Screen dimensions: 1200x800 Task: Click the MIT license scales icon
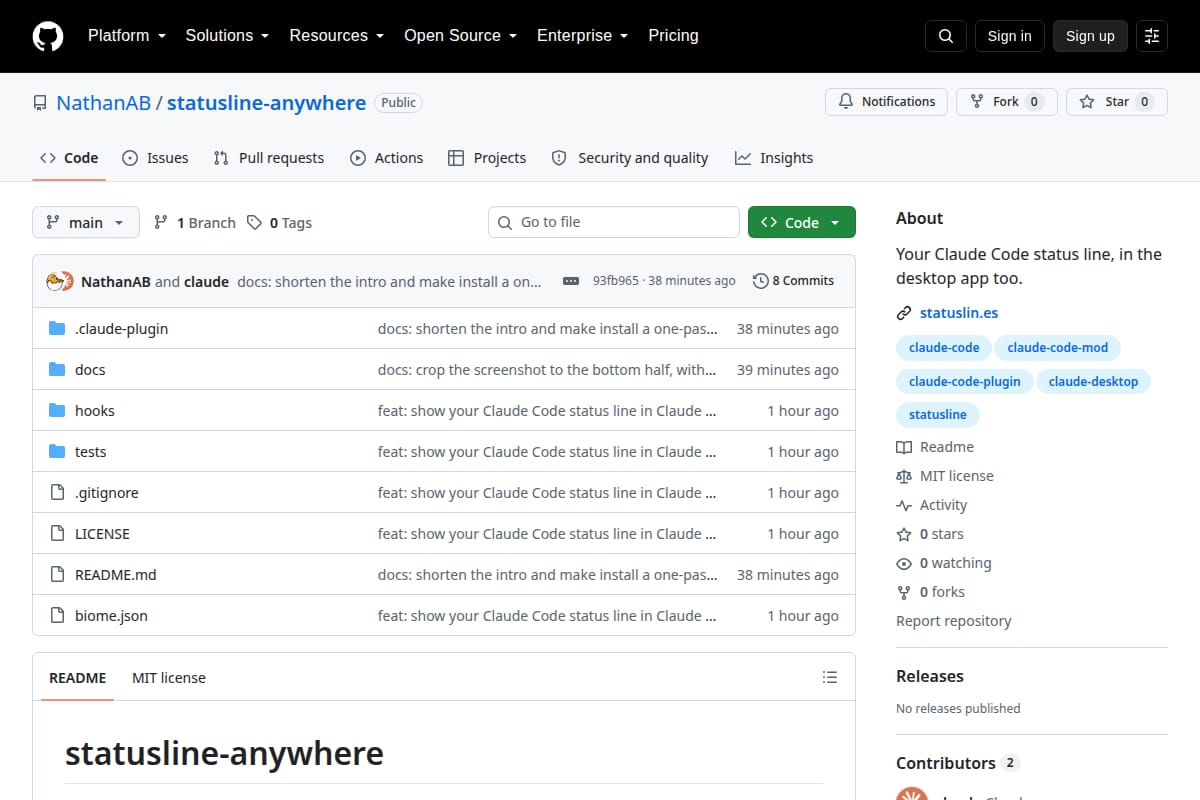tap(904, 476)
